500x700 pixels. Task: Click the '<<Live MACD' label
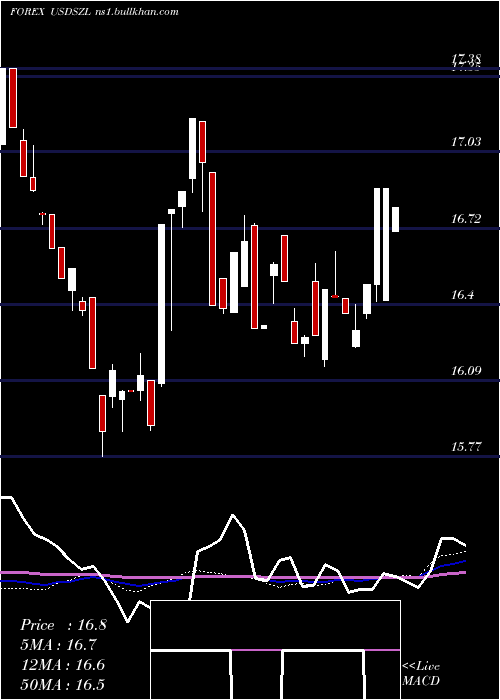click(x=421, y=673)
